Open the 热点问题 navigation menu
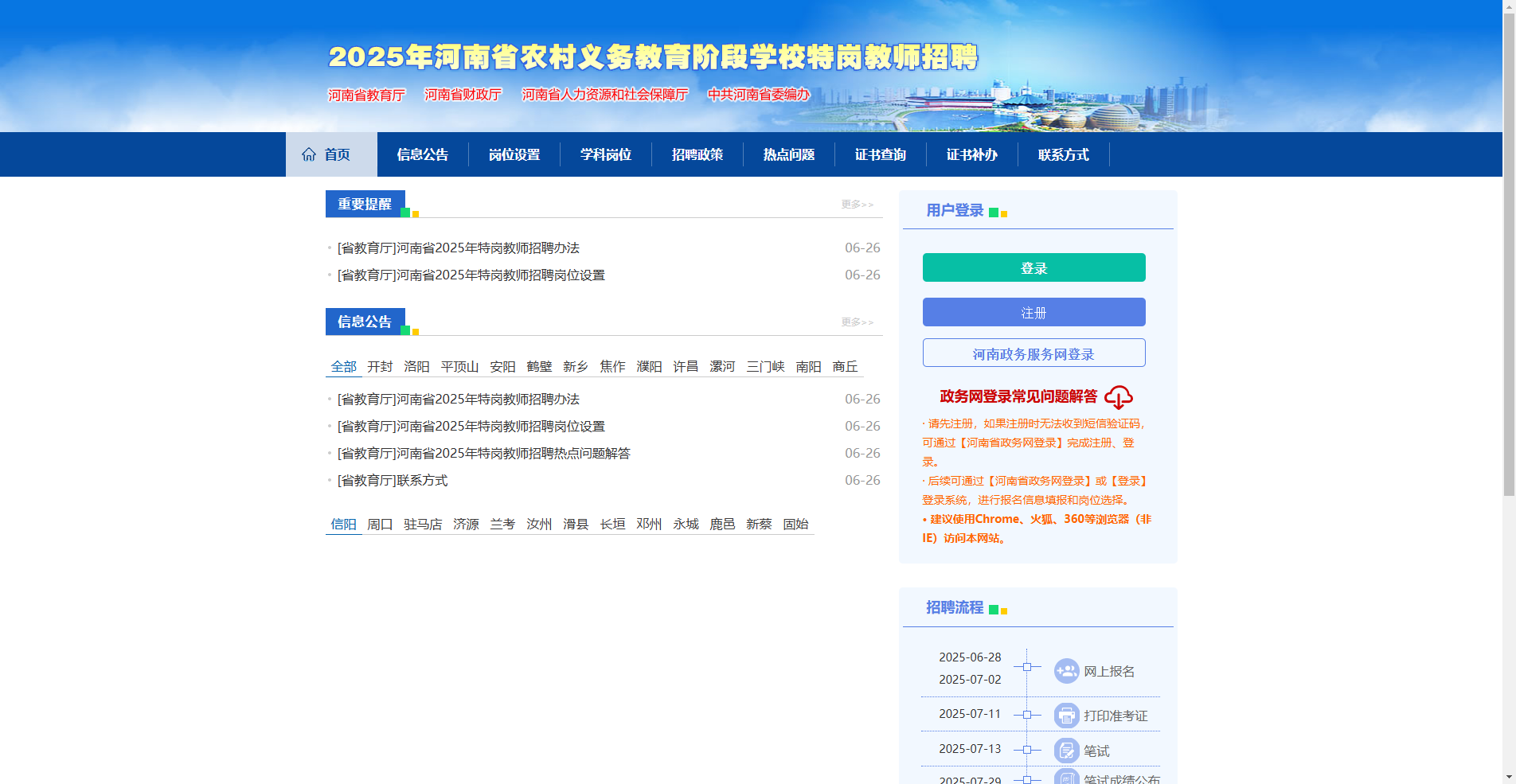Viewport: 1516px width, 784px height. pos(787,154)
